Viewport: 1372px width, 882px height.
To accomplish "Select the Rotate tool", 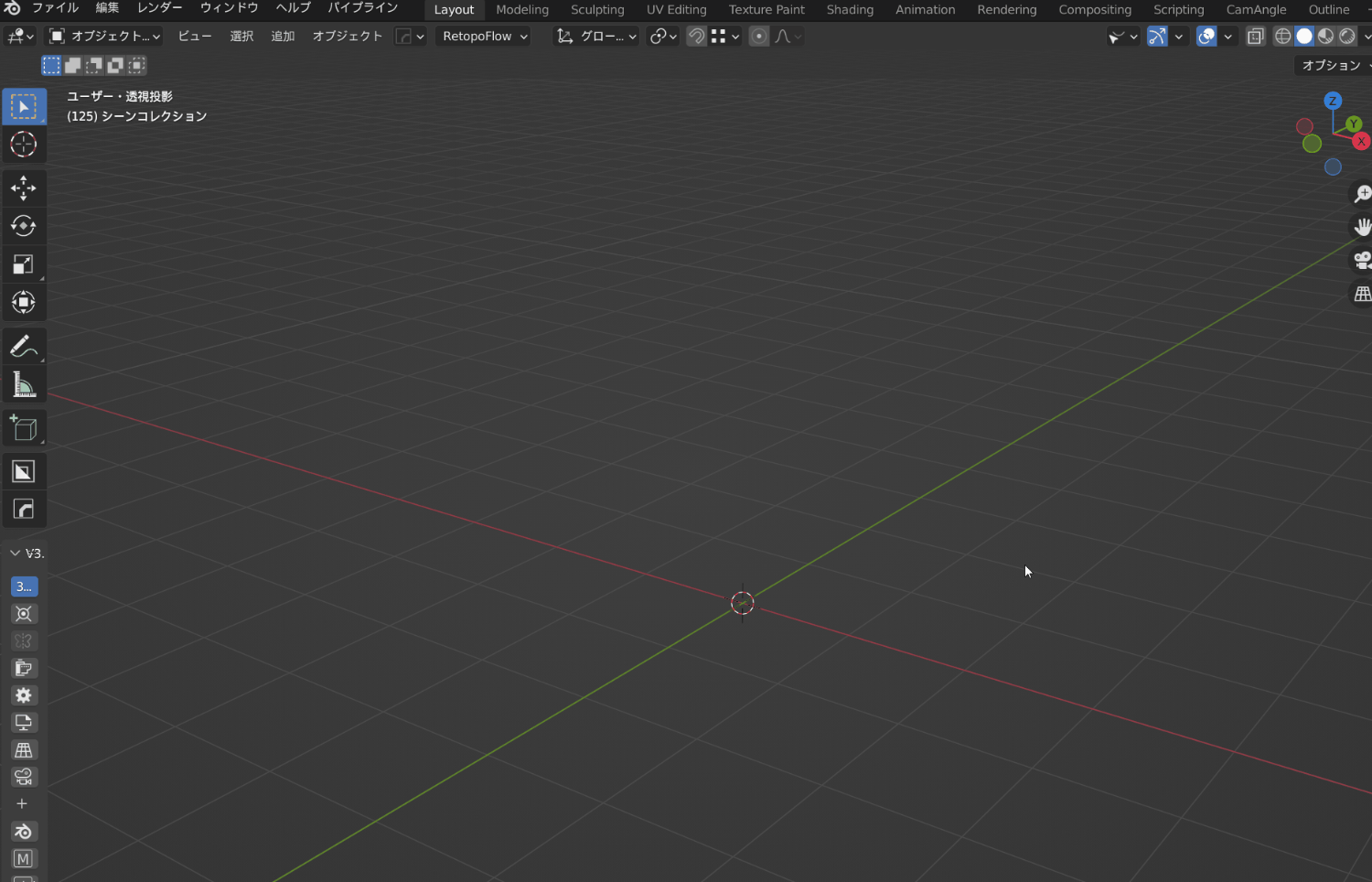I will [24, 226].
